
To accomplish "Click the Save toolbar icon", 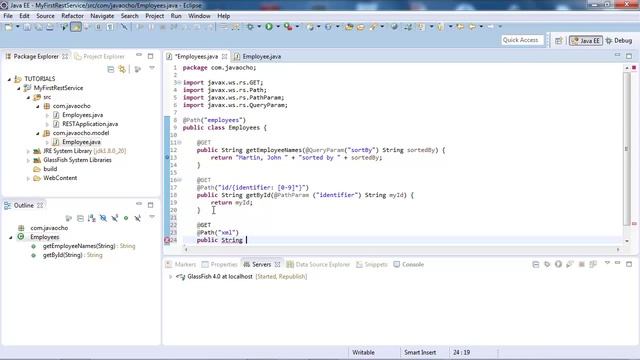I will pyautogui.click(x=27, y=27).
